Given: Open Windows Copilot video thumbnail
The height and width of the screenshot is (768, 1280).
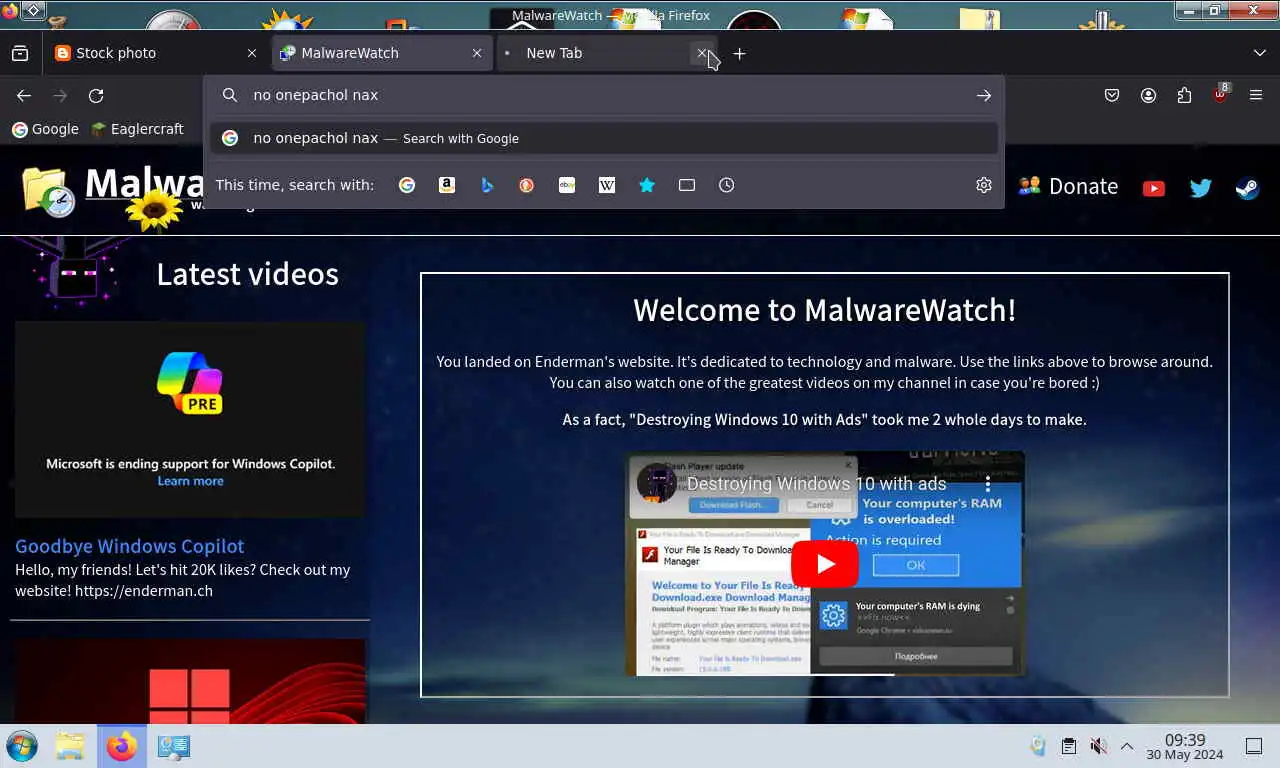Looking at the screenshot, I should click(190, 419).
